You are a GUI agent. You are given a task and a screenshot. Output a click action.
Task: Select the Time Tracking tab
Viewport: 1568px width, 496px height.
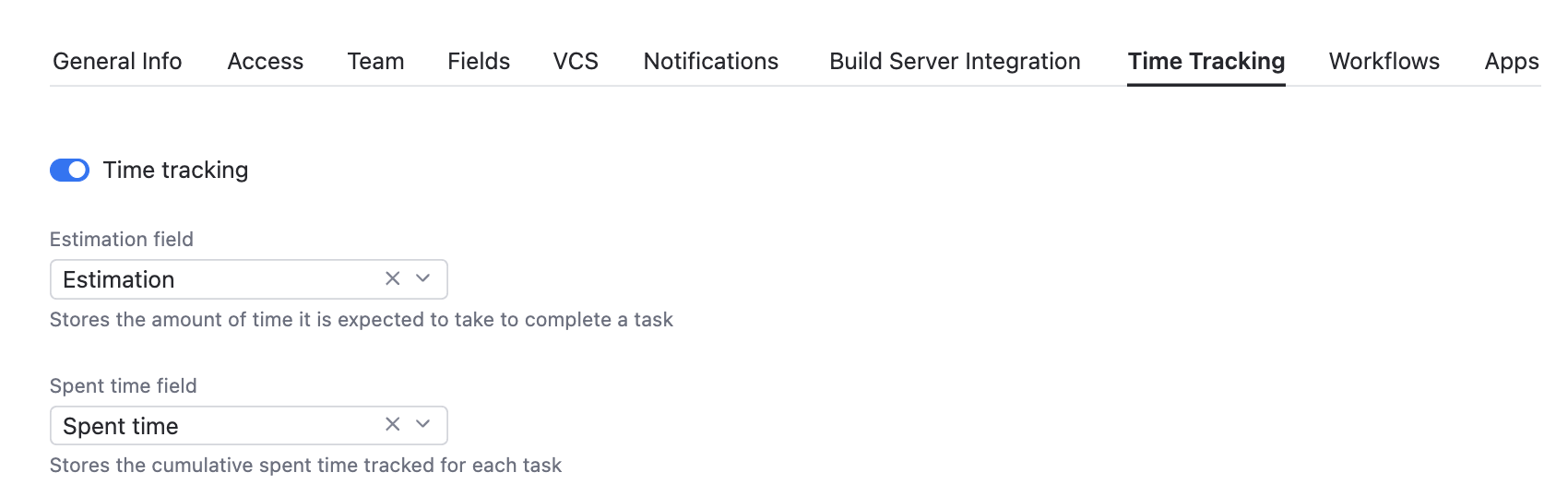pos(1206,62)
